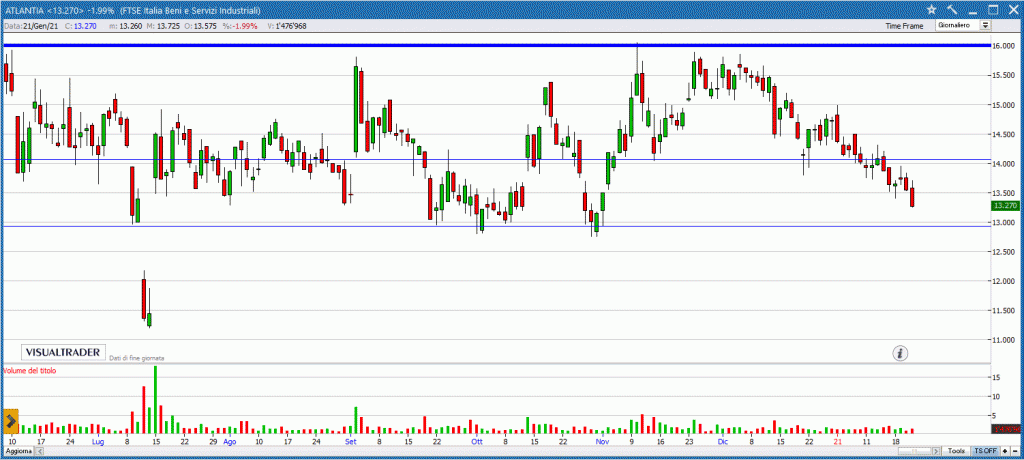Click the 'Nov' month label on axis
1024x460 pixels.
tap(602, 442)
